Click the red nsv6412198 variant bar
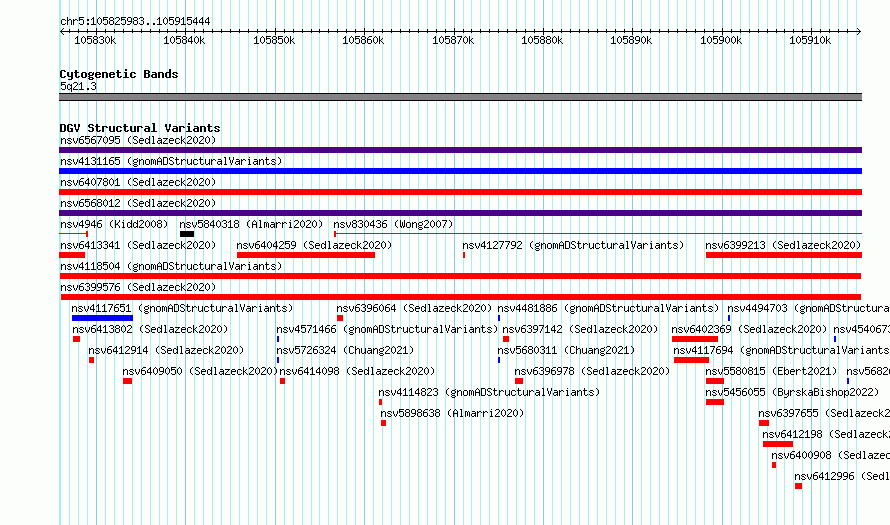Screen dimensions: 890x525 (x=778, y=444)
